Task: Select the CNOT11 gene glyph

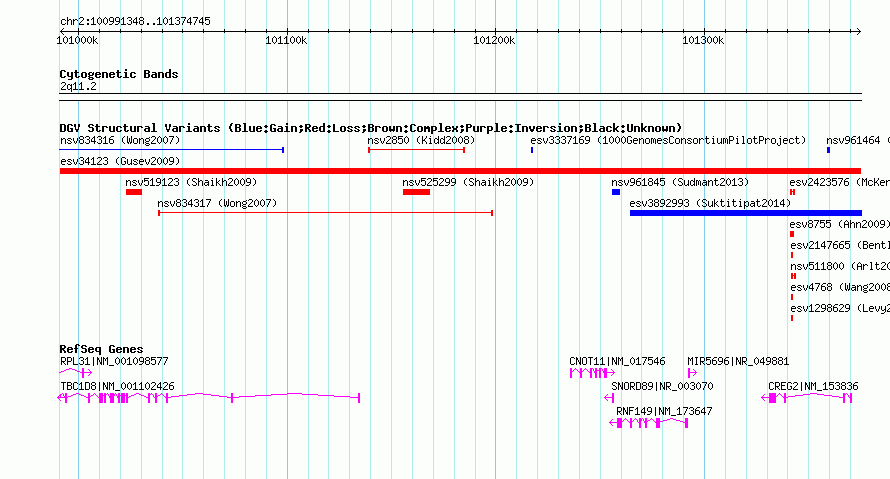Action: (592, 373)
